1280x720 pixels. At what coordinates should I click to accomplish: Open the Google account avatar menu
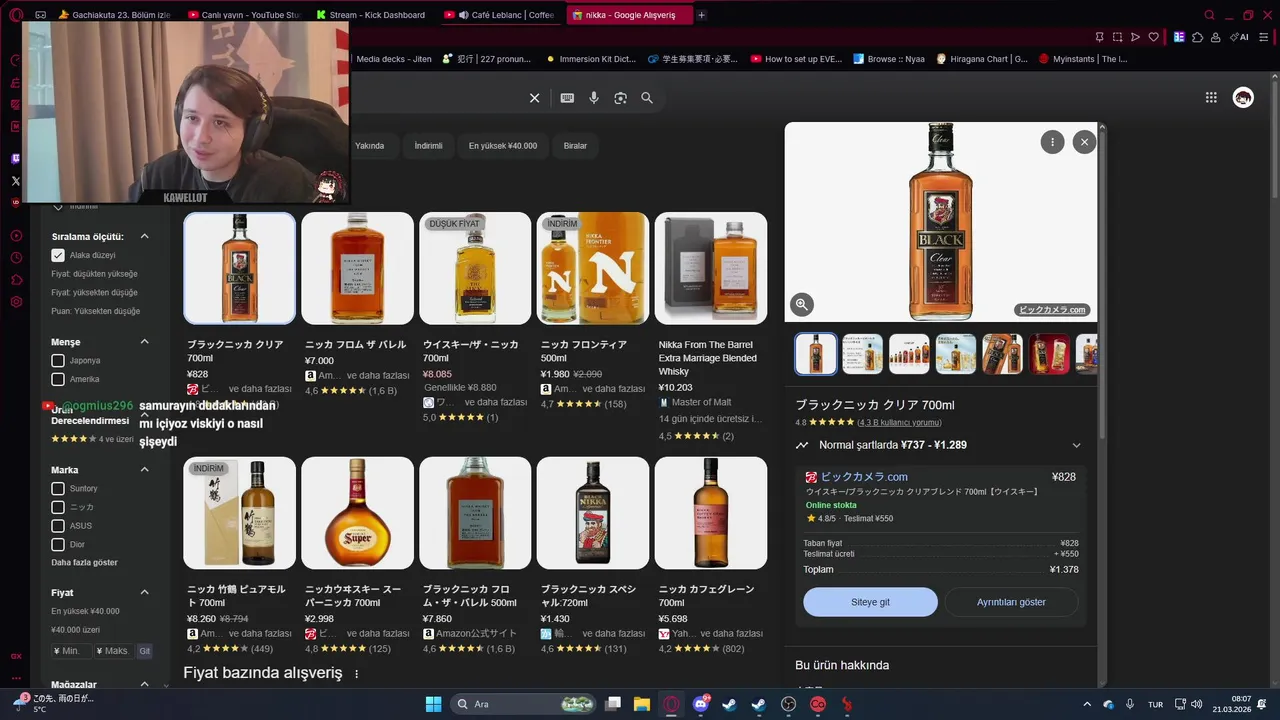1243,97
